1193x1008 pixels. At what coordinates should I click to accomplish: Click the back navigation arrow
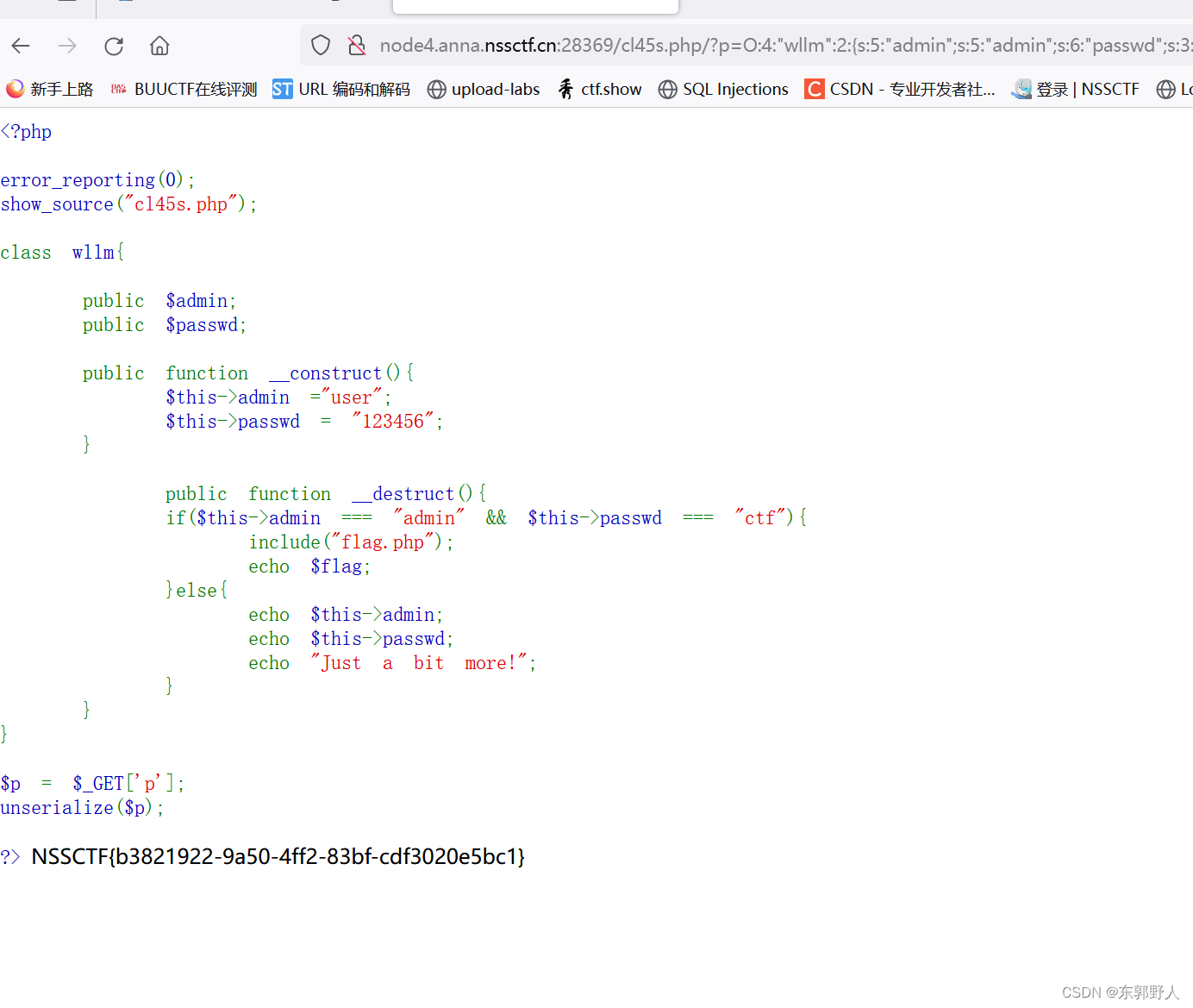tap(21, 46)
